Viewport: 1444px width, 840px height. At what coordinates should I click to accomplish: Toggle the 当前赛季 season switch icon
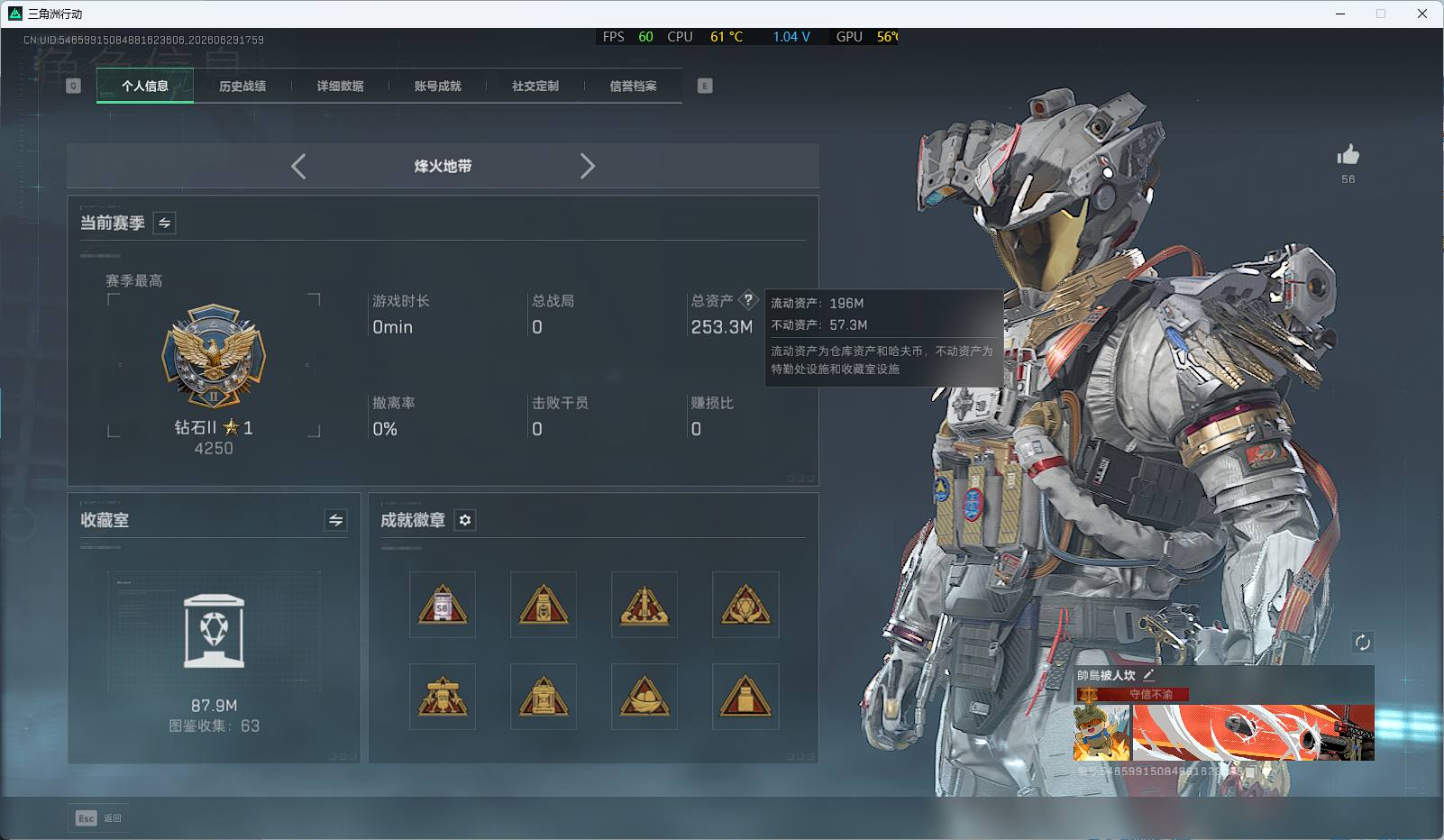click(x=164, y=223)
